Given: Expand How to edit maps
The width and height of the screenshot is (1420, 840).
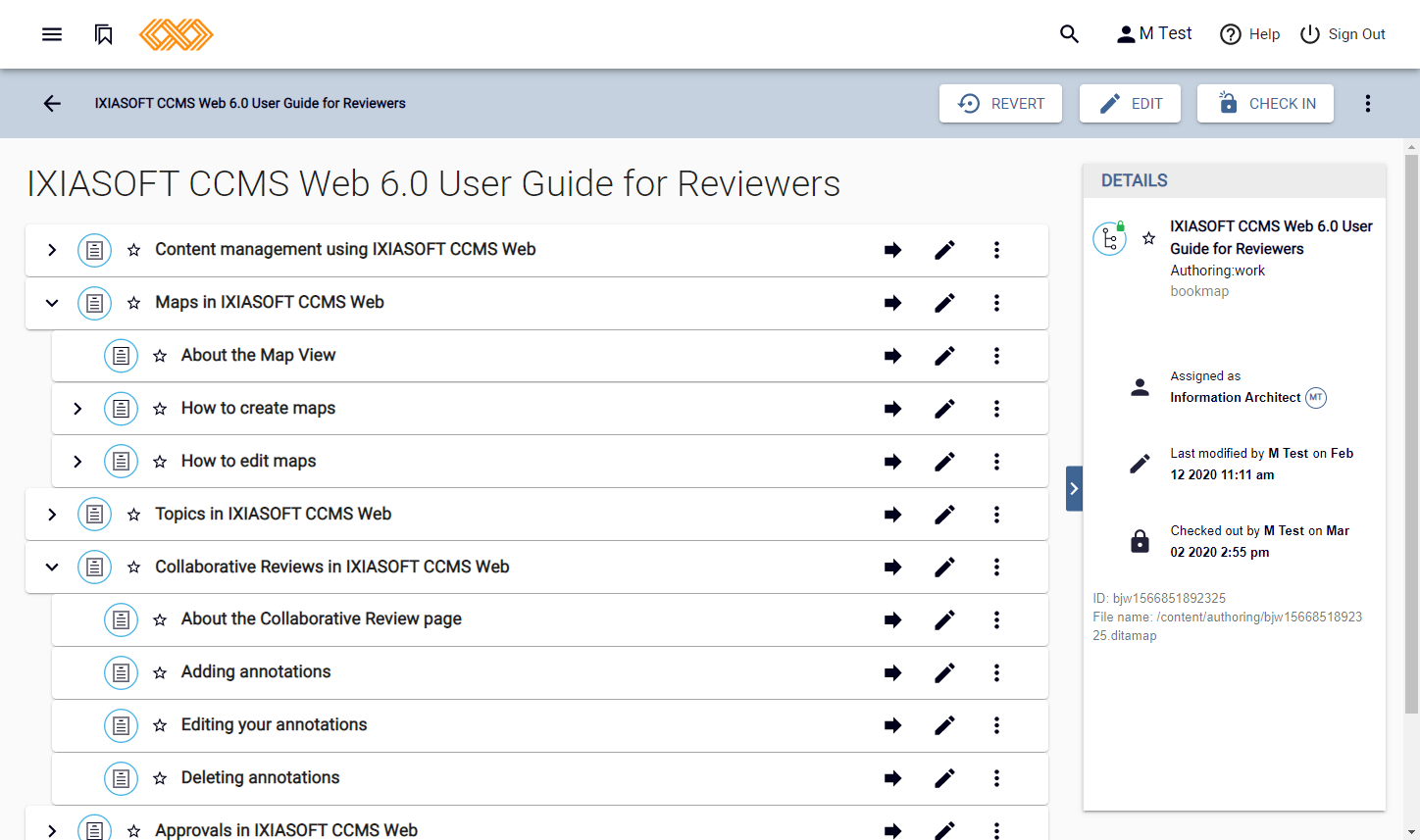Looking at the screenshot, I should [77, 462].
